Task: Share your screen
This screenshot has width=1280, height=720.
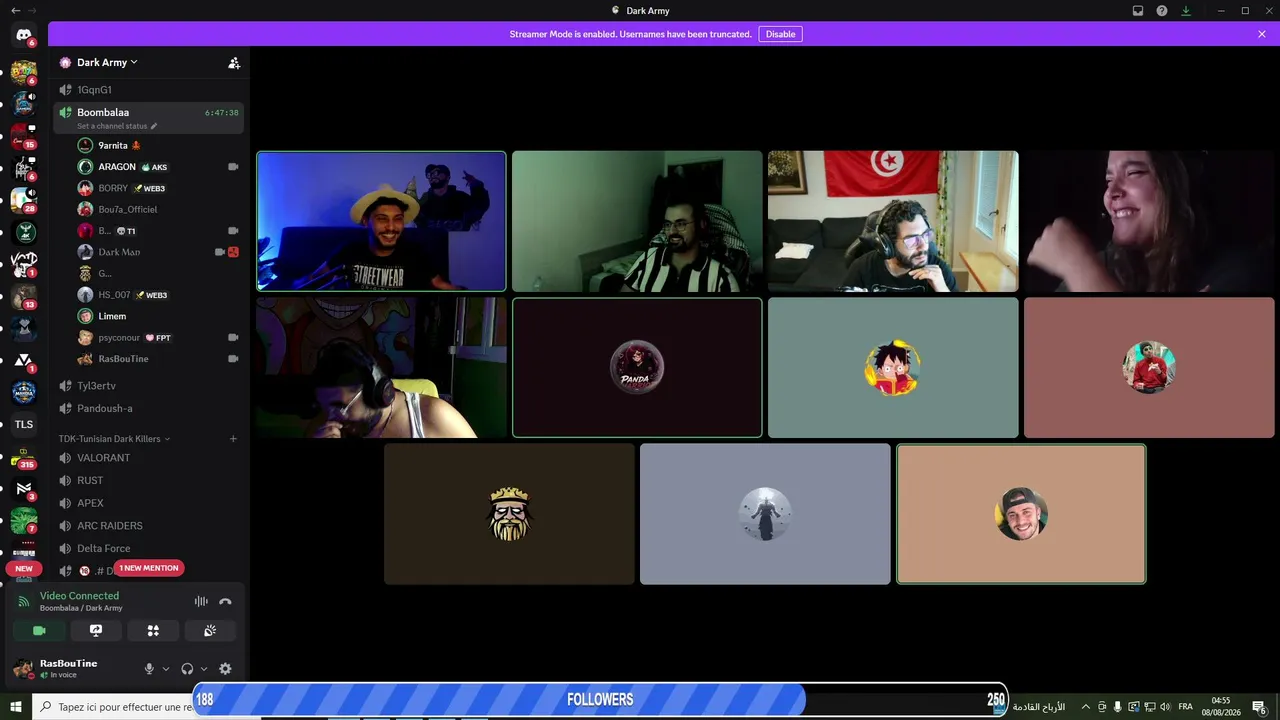Action: tap(96, 631)
